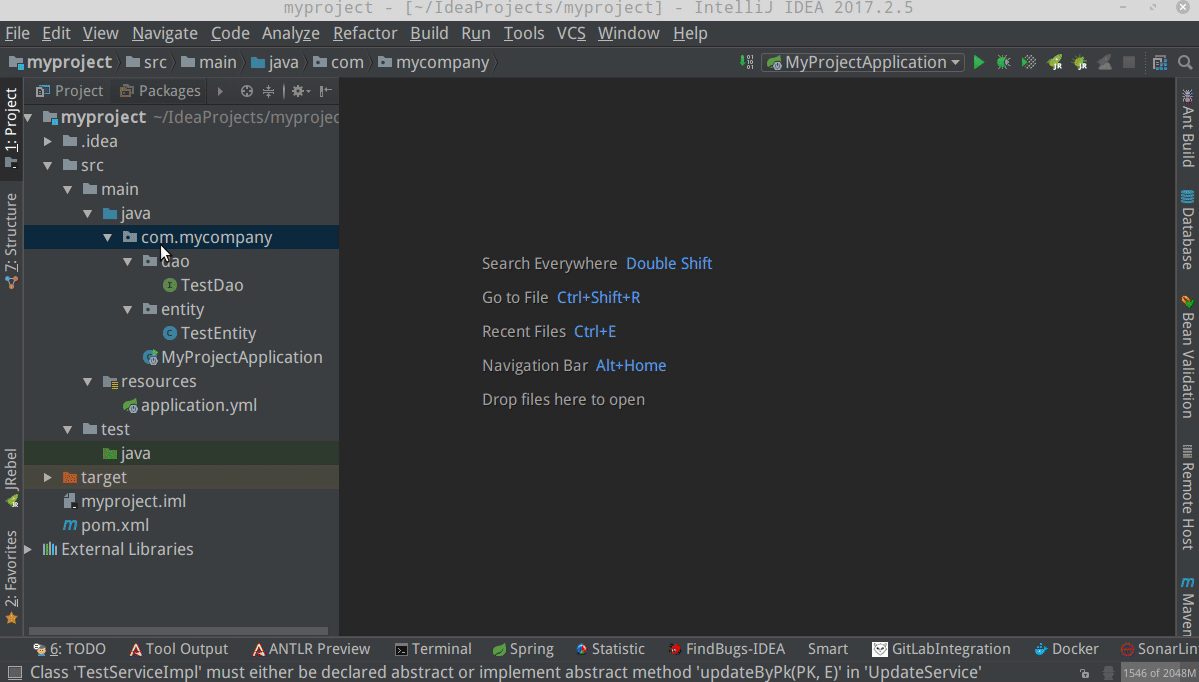Viewport: 1199px width, 682px height.
Task: Open the Database side panel
Action: 1188,230
